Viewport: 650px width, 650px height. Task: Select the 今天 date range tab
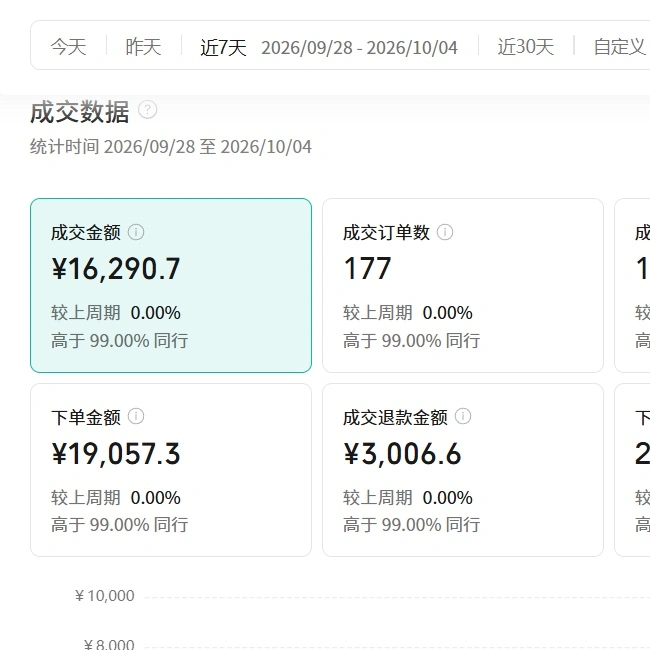[68, 47]
